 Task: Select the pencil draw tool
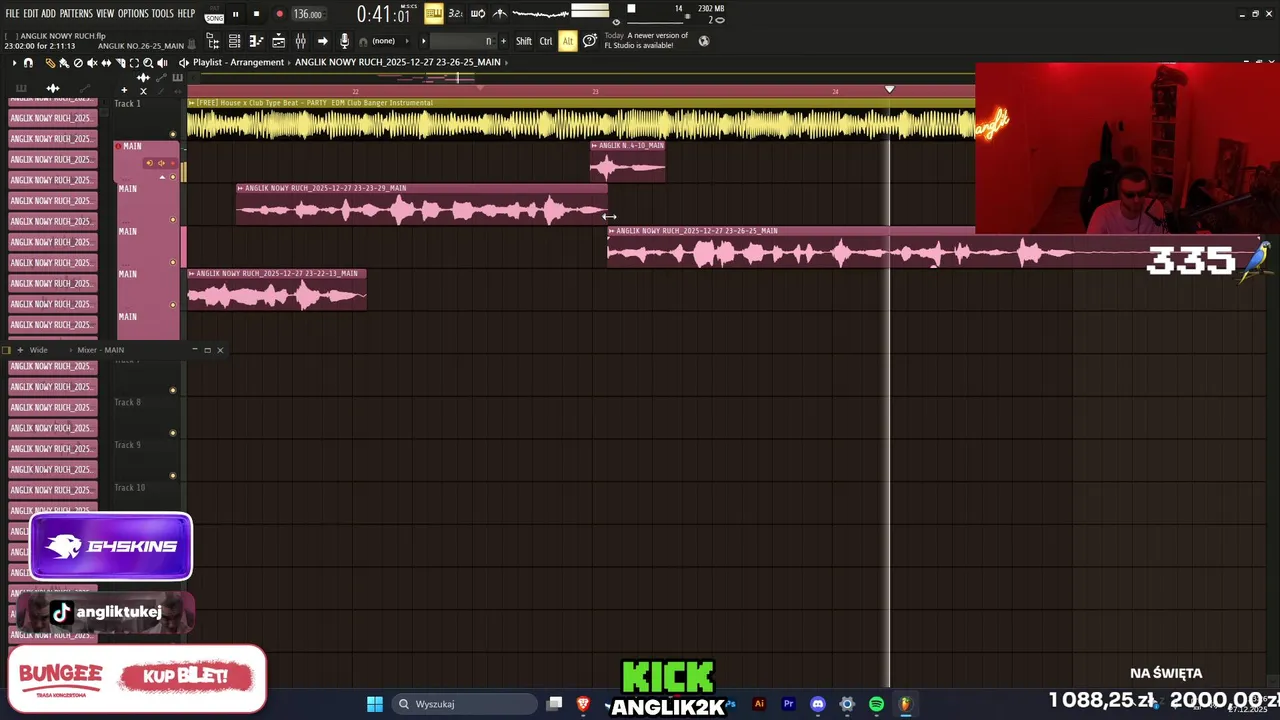50,63
